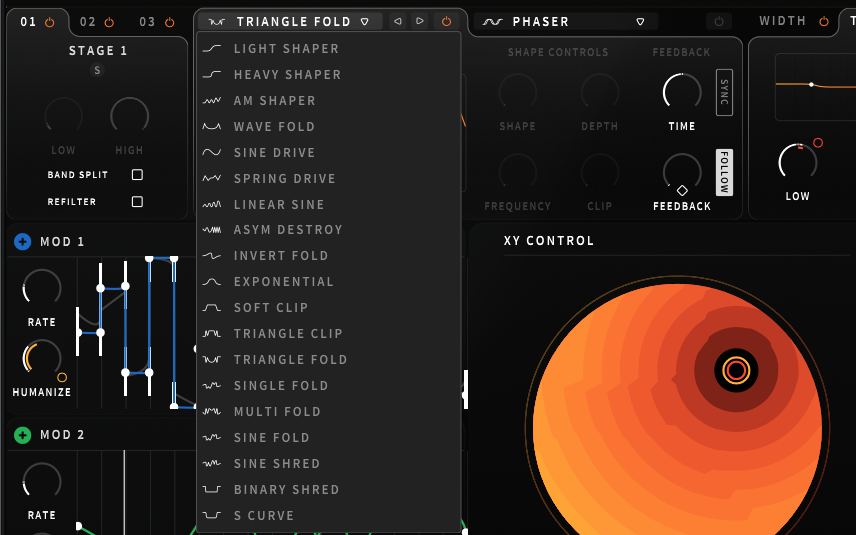Click the blue MOD 1 plus icon
The width and height of the screenshot is (856, 535).
point(22,241)
